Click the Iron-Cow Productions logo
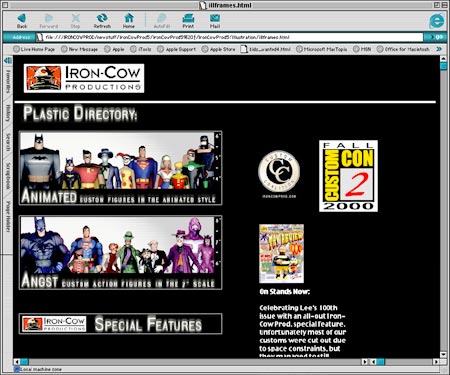The image size is (450, 375). [x=84, y=78]
